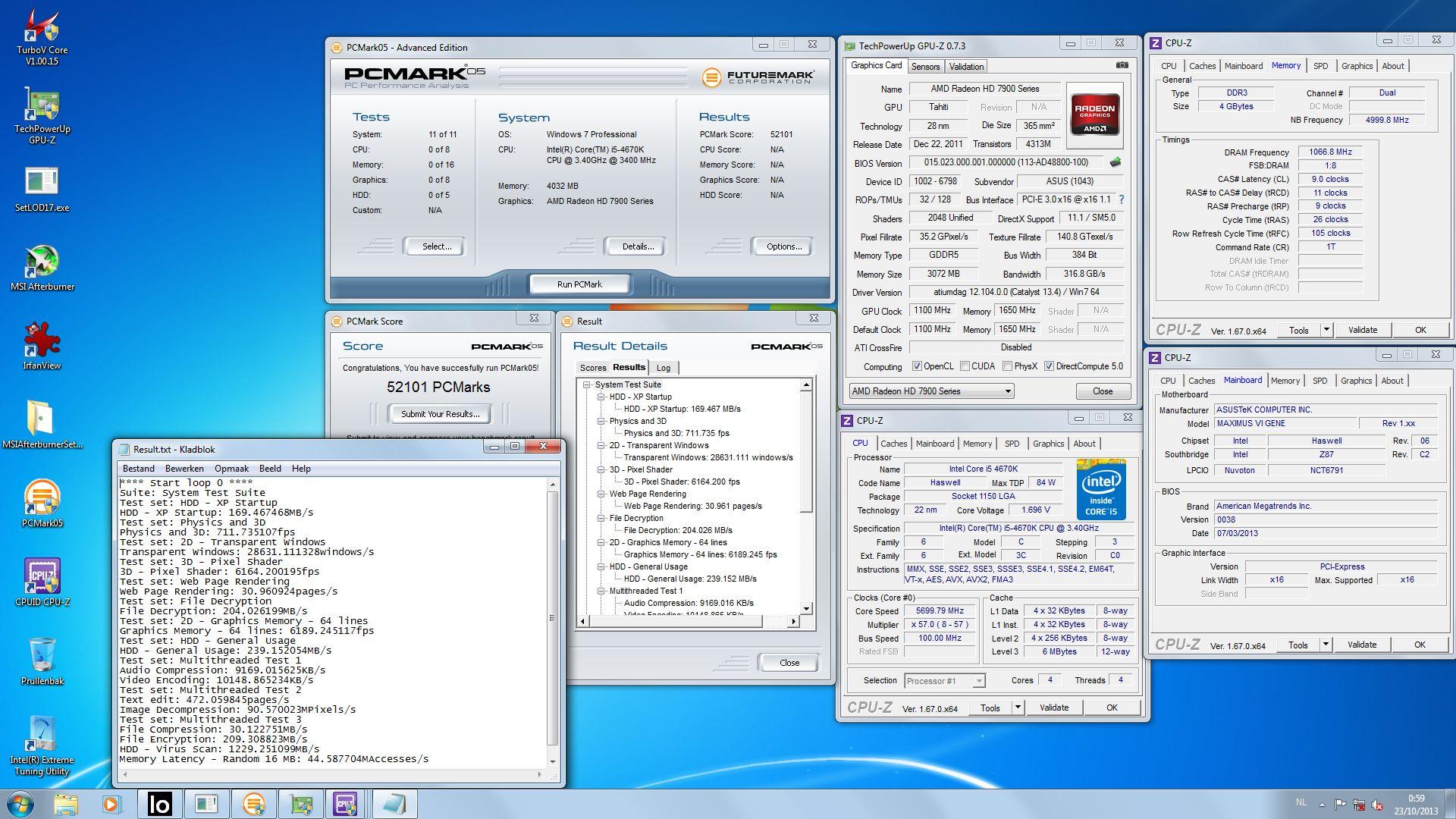The image size is (1456, 819).
Task: Click NL language indicator in taskbar
Action: click(x=1301, y=802)
